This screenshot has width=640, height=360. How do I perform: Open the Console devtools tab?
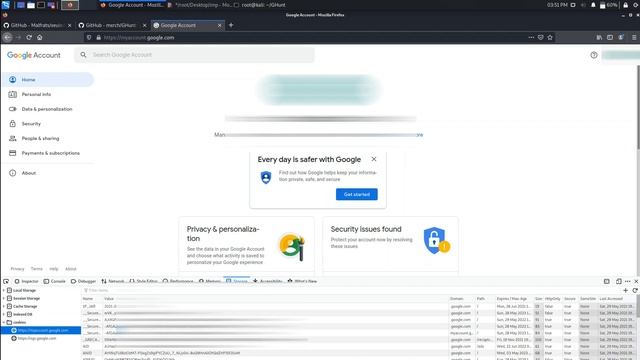55,281
